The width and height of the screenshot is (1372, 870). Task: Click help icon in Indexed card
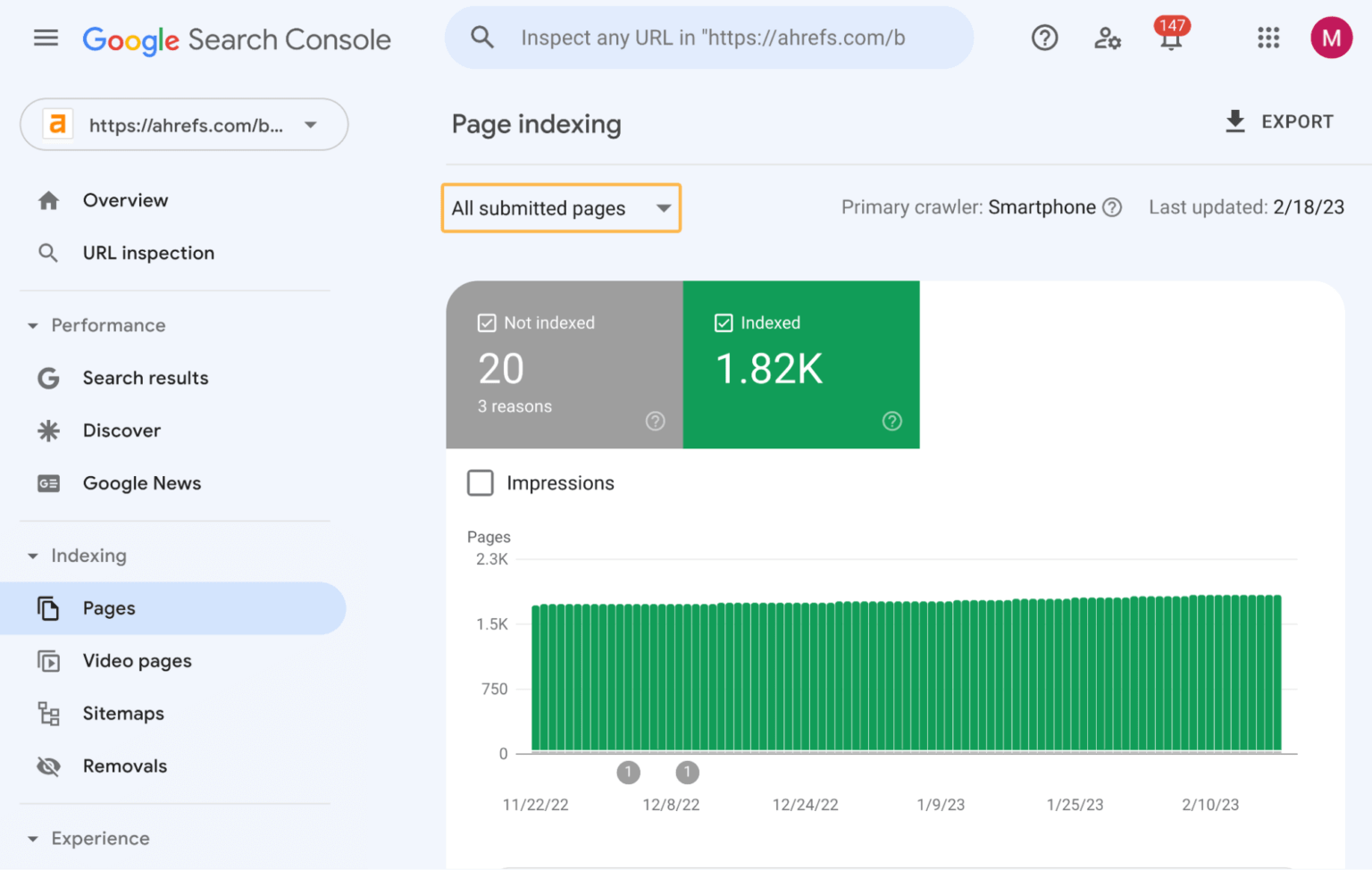point(891,421)
